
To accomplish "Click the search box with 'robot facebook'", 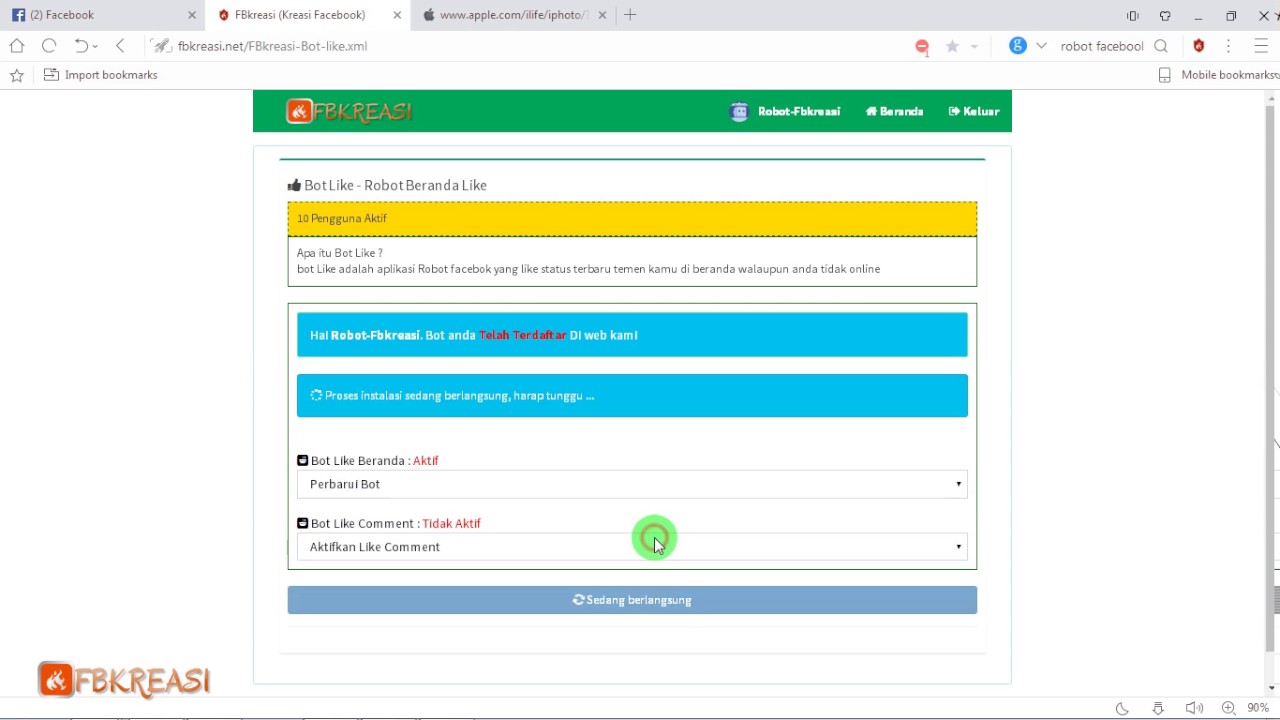I will pos(1101,46).
